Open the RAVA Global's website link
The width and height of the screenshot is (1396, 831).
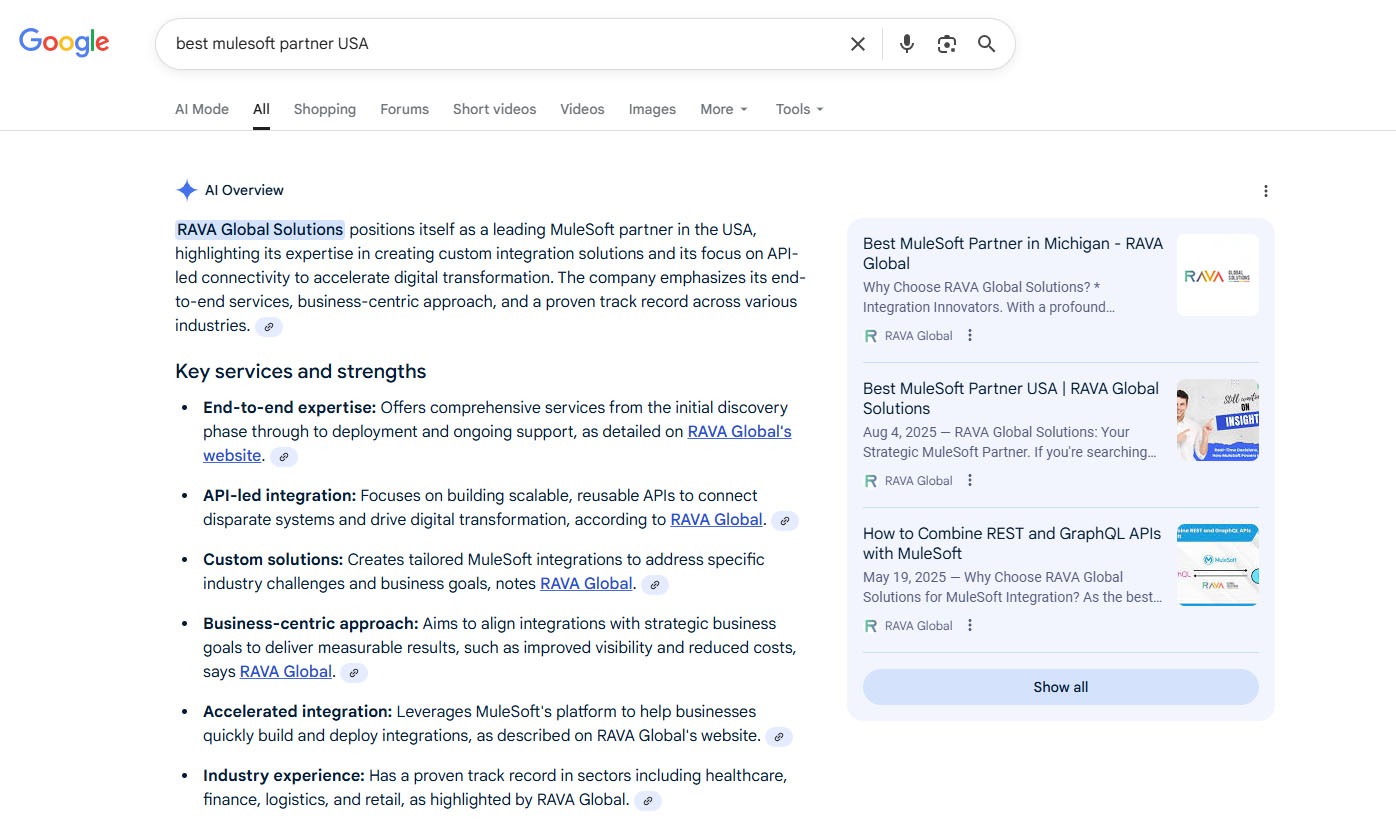(x=739, y=431)
